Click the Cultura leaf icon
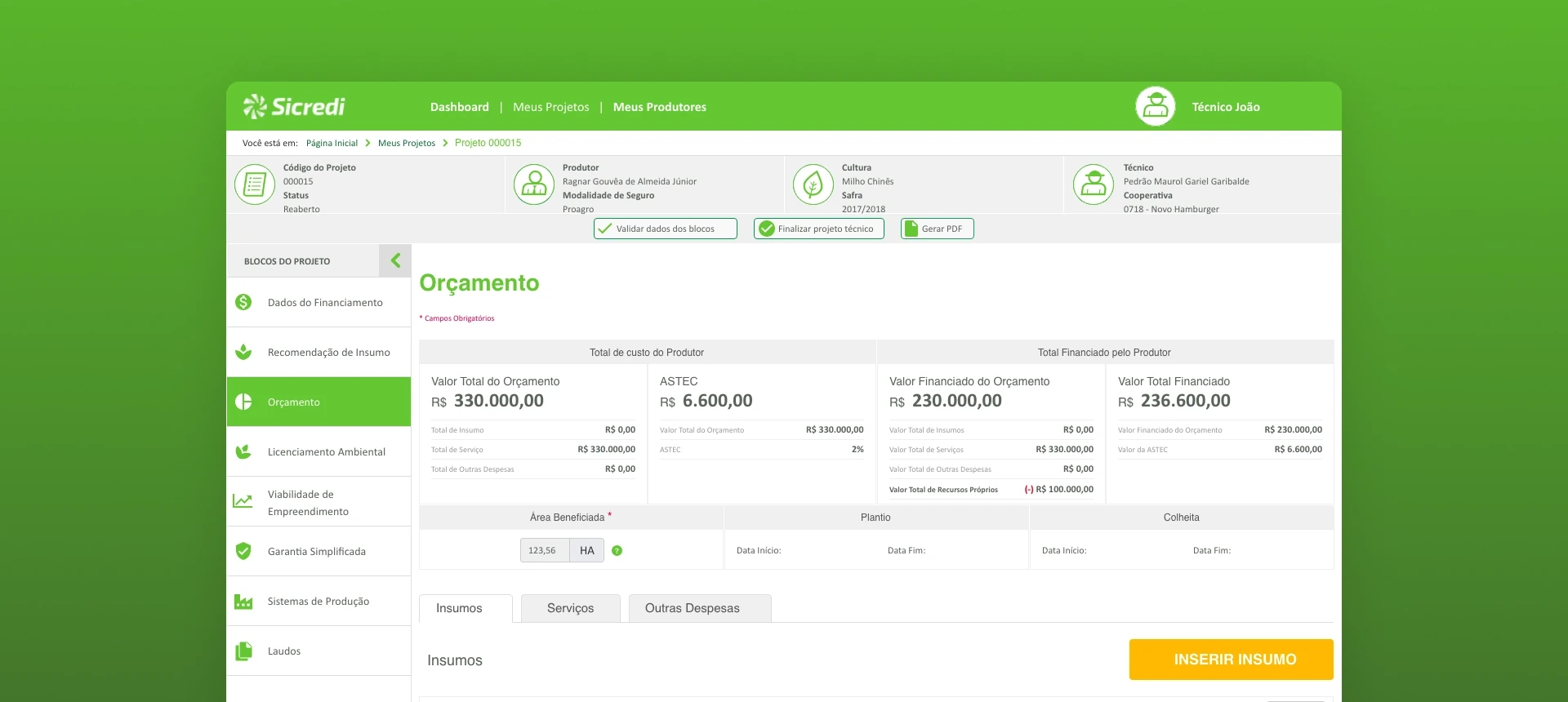 coord(813,184)
